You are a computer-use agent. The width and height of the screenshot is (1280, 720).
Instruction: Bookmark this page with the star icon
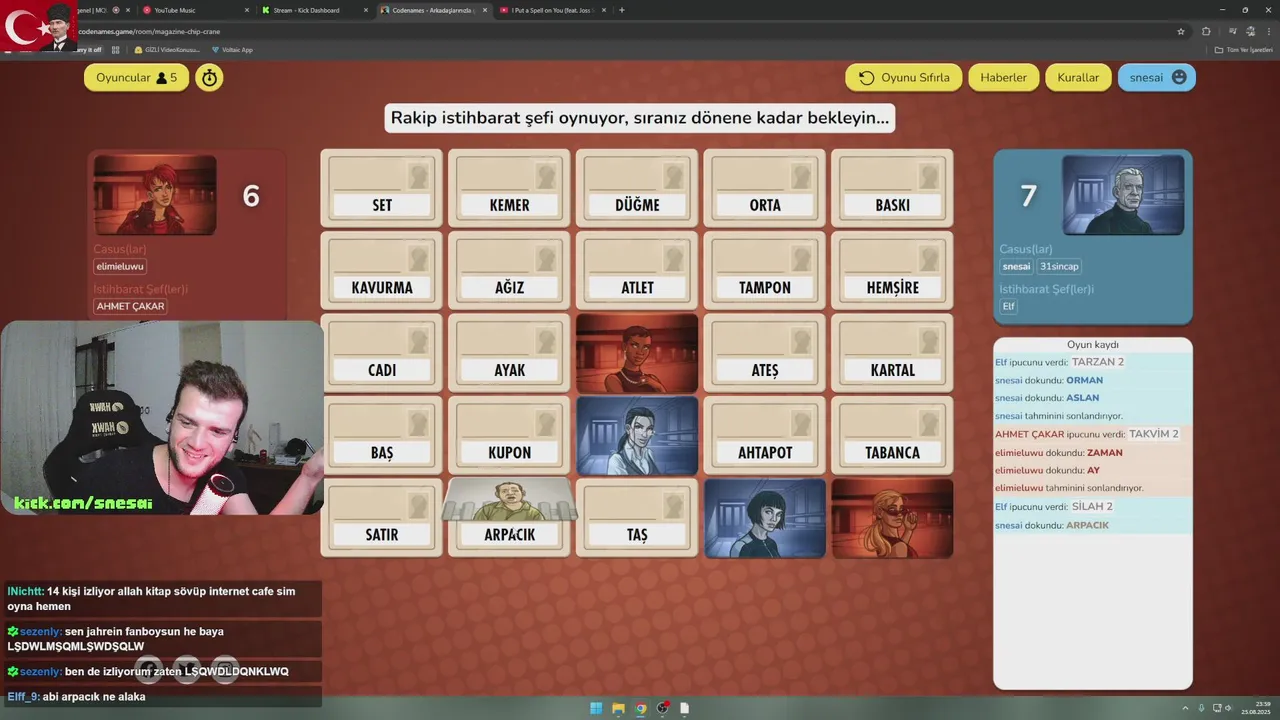tap(1181, 31)
